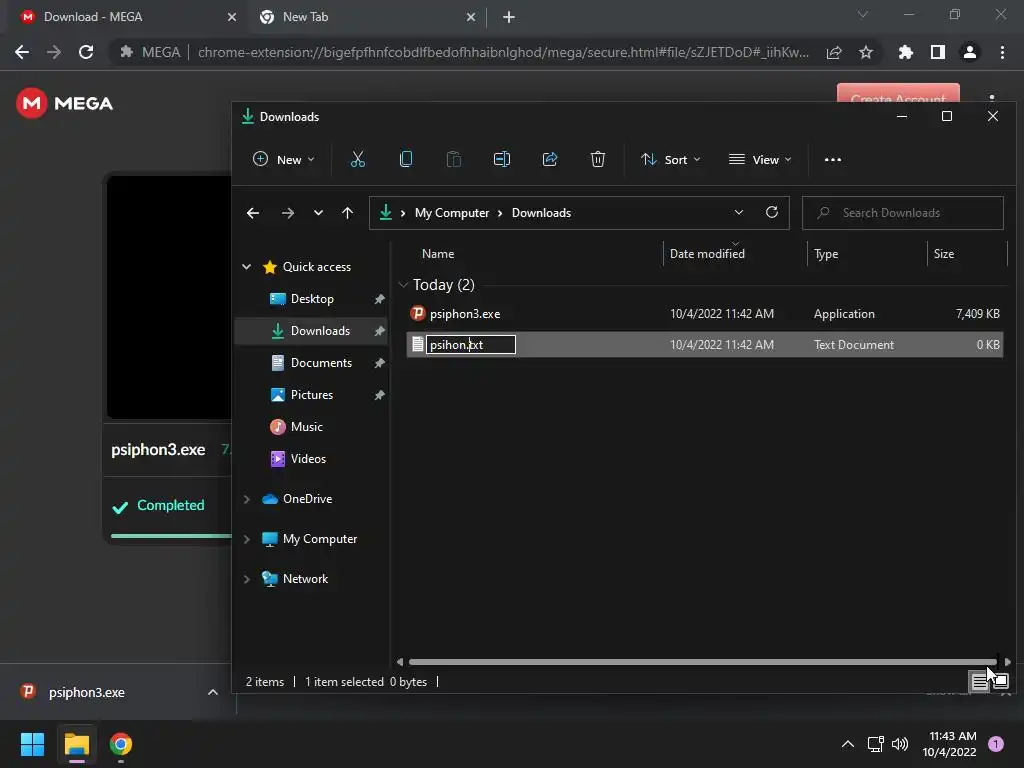Collapse the Today (2) group
This screenshot has width=1024, height=768.
(403, 285)
